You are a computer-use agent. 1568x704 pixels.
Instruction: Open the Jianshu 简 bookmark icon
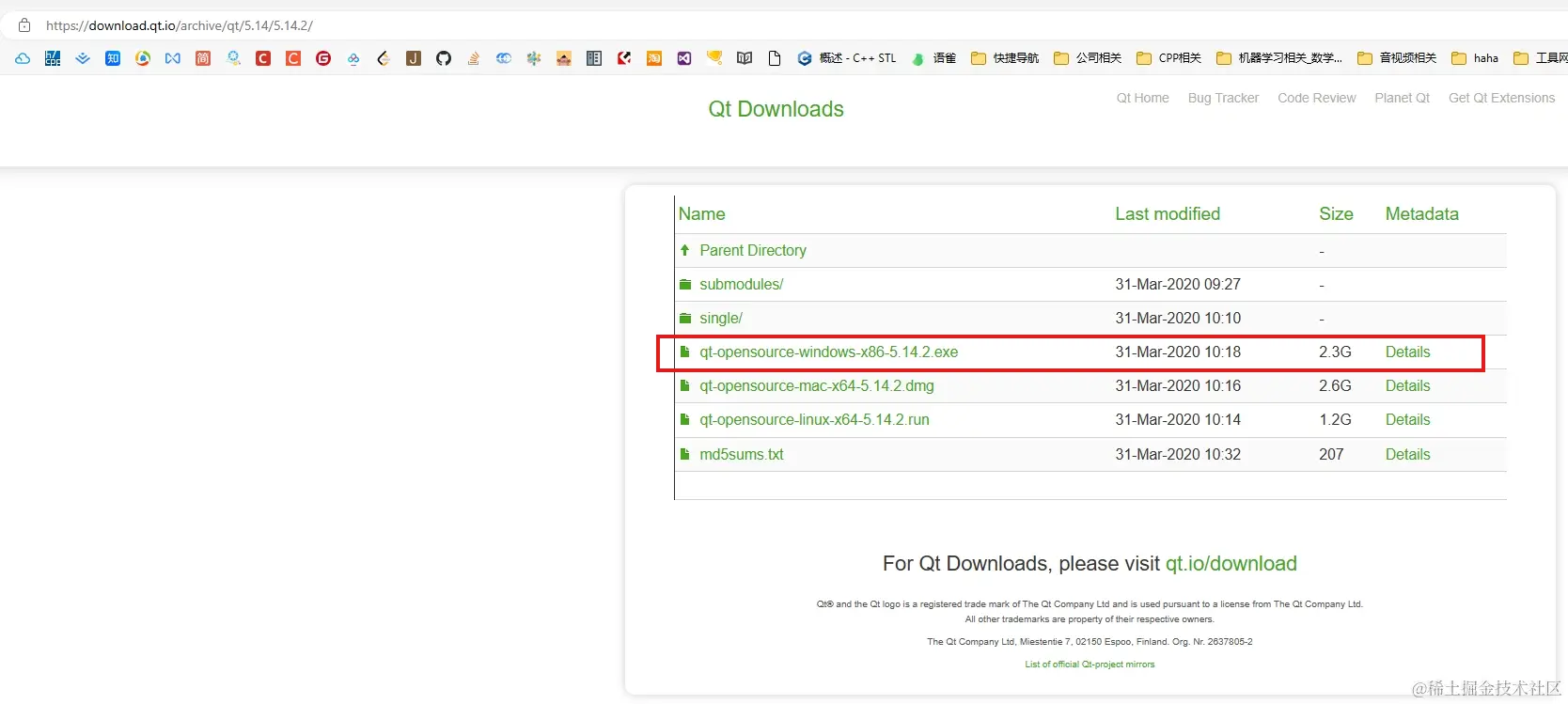tap(203, 58)
